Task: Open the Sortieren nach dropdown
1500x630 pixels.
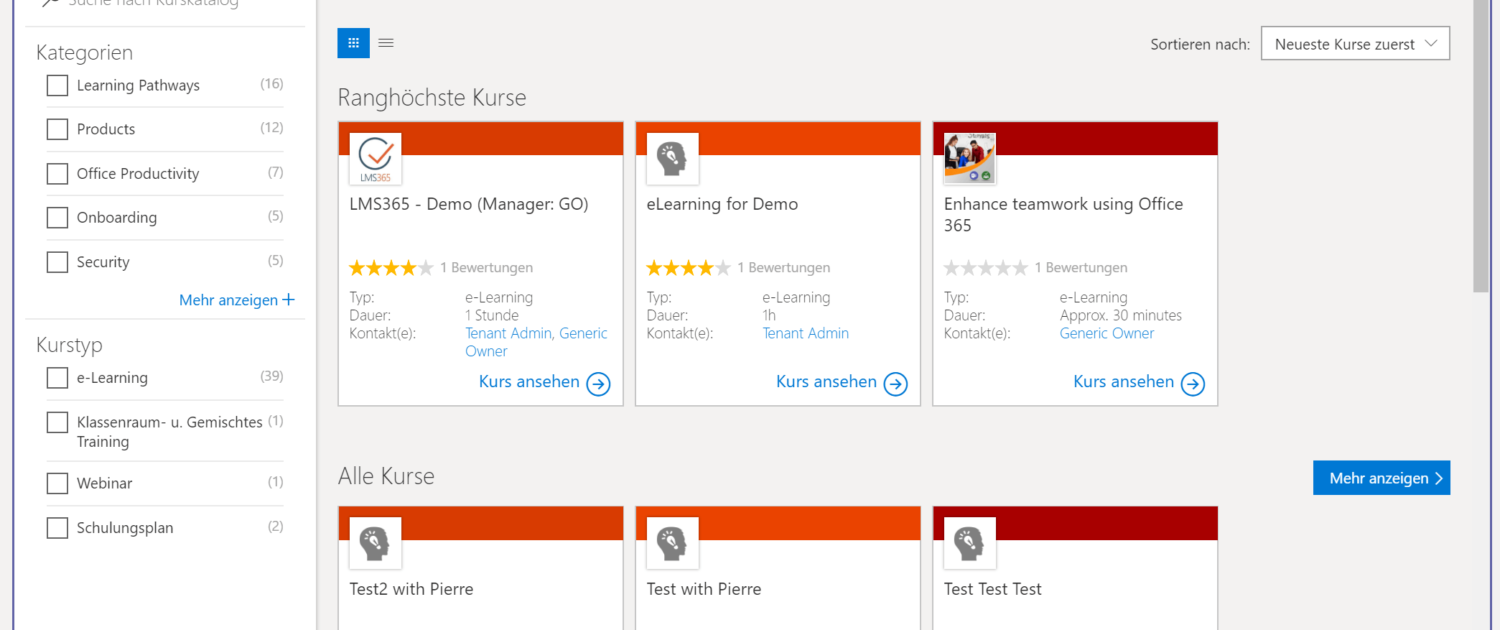Action: [1354, 44]
